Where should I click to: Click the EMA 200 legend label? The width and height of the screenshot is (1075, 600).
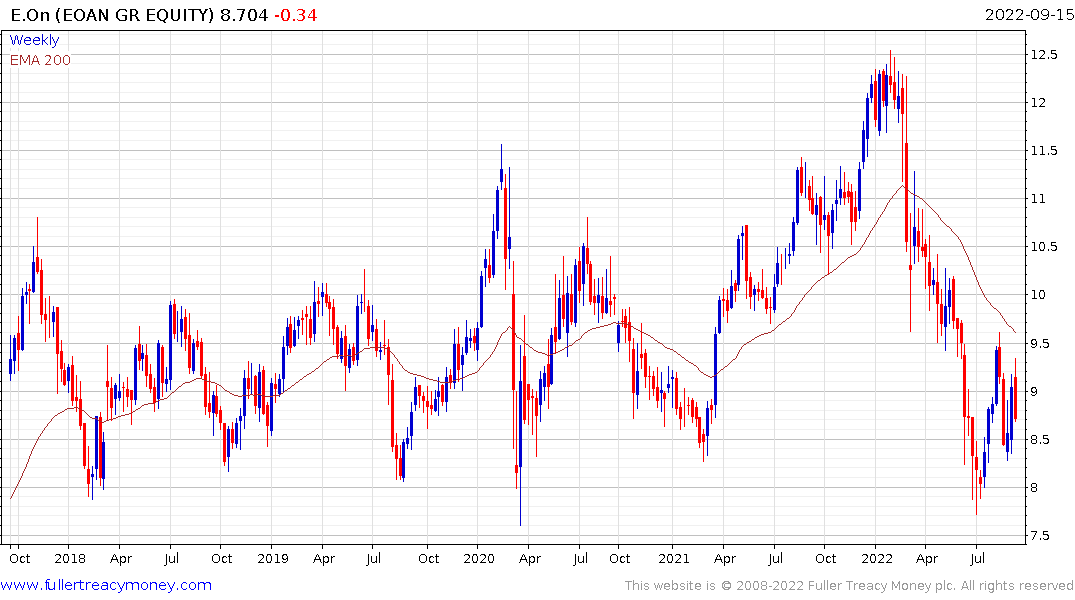click(x=40, y=60)
